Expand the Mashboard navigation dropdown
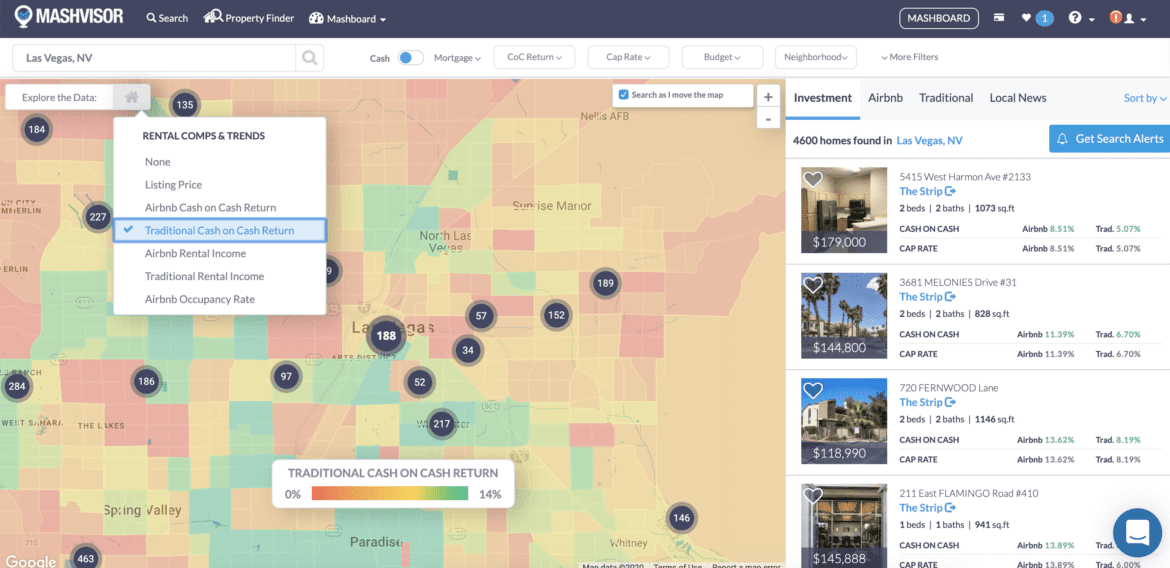This screenshot has height=568, width=1170. [347, 19]
